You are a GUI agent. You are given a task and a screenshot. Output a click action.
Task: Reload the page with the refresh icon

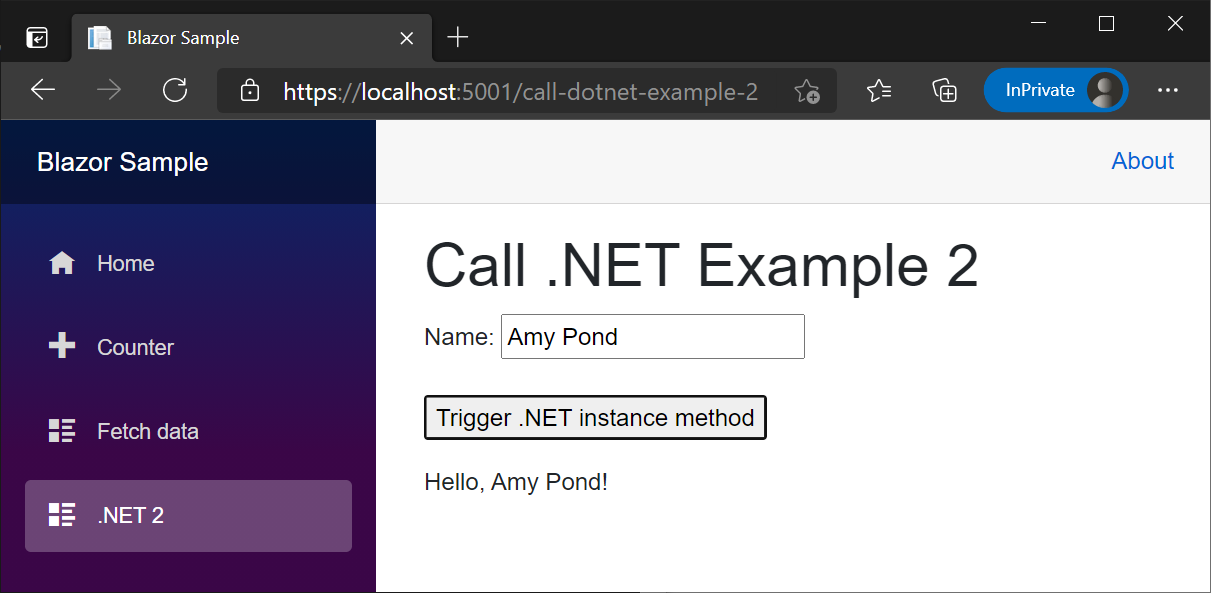175,90
